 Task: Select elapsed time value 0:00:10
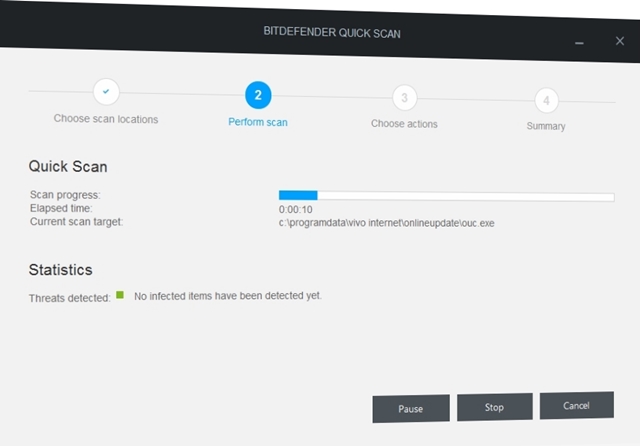tap(296, 210)
